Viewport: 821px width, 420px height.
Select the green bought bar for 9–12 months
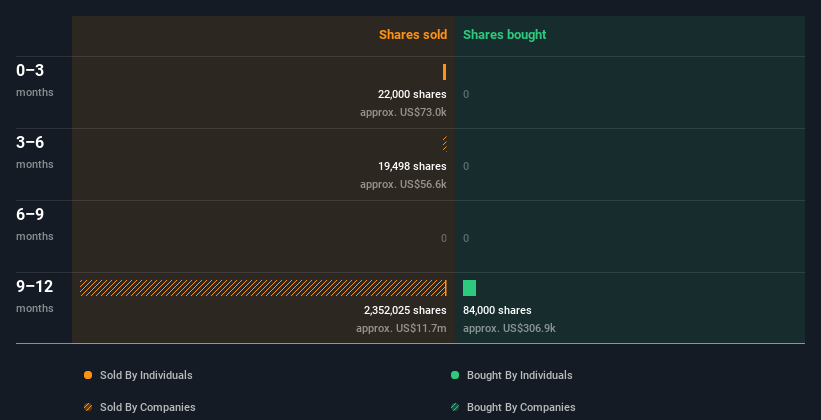(x=470, y=288)
